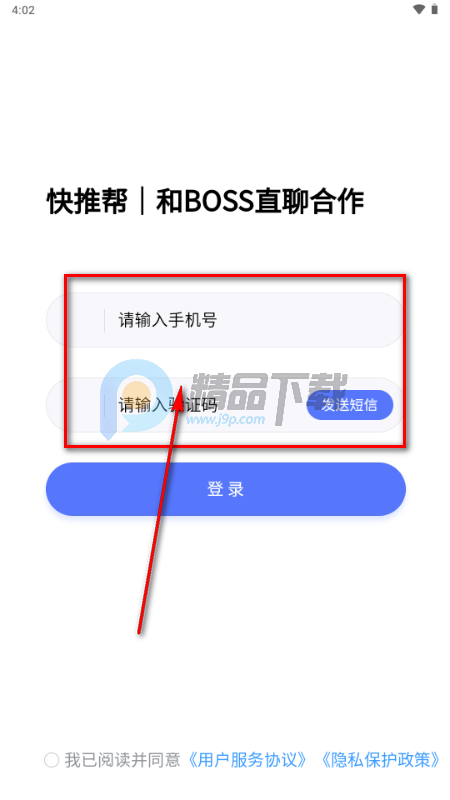The image size is (450, 800).
Task: Tap the prefix area left of phone field divider
Action: 76,320
